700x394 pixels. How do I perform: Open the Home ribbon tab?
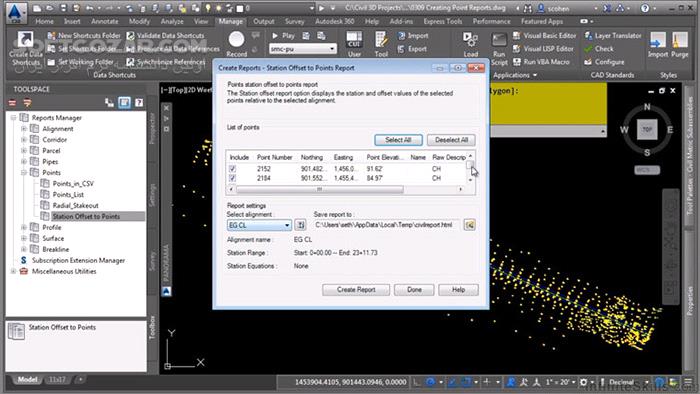point(44,21)
